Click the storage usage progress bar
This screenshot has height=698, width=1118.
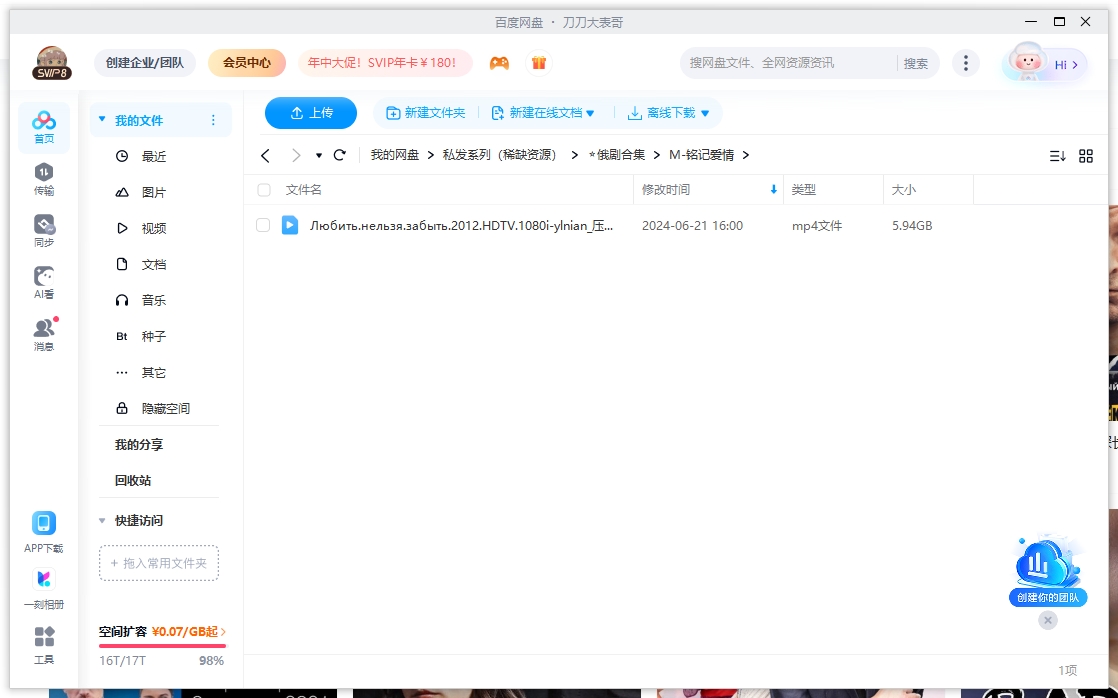click(162, 644)
